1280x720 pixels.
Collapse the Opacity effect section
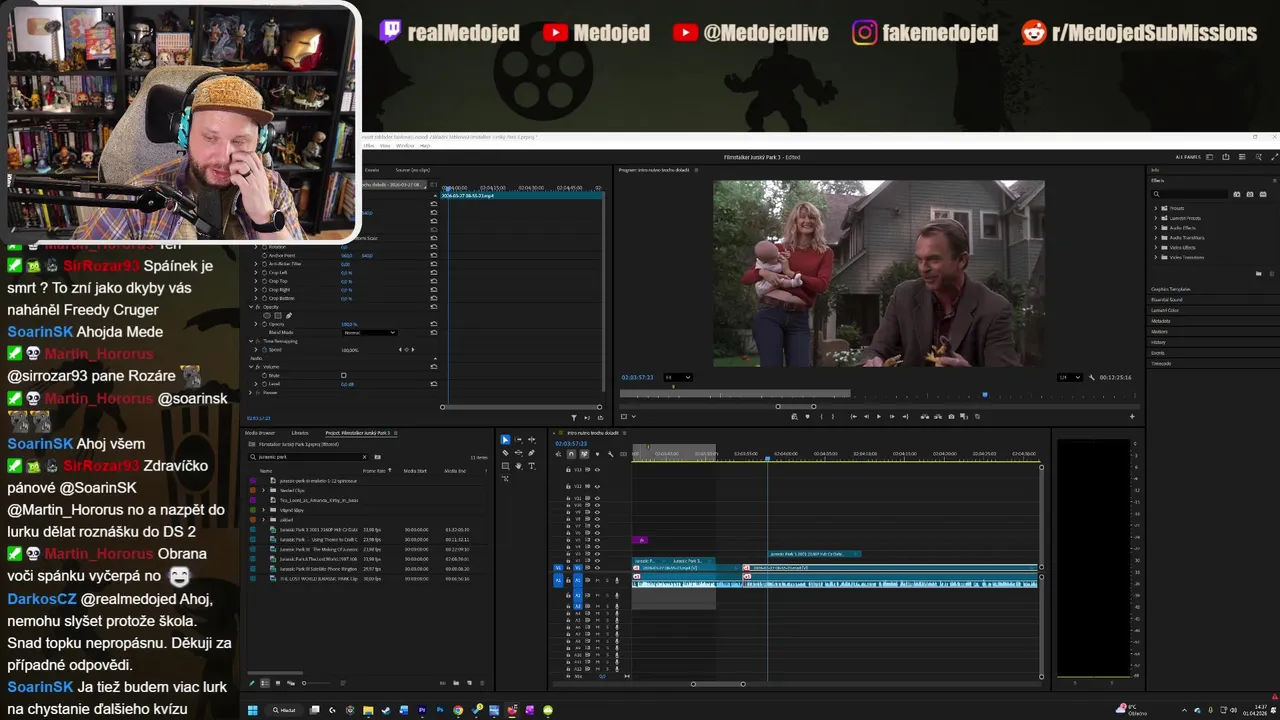(x=251, y=307)
